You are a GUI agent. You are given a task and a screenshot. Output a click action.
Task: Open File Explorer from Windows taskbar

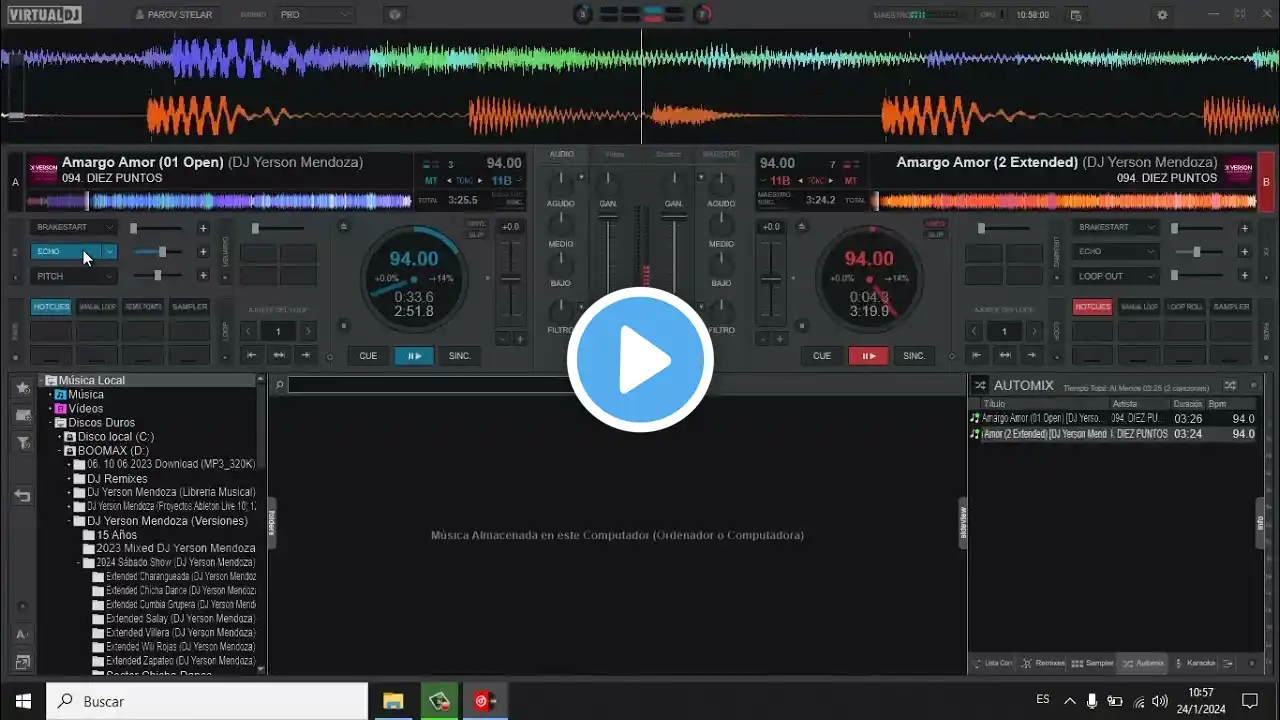coord(393,701)
